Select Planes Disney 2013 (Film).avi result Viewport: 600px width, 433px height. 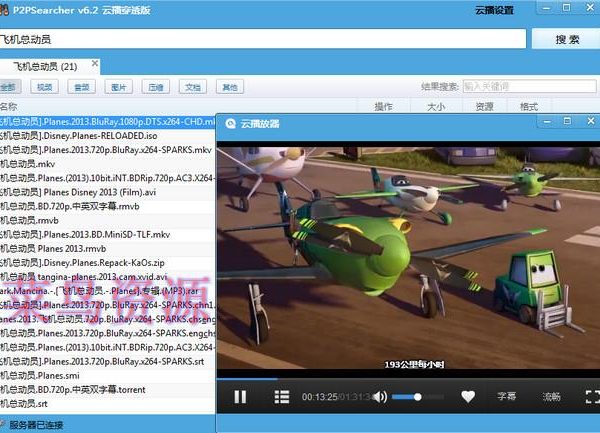tap(108, 192)
